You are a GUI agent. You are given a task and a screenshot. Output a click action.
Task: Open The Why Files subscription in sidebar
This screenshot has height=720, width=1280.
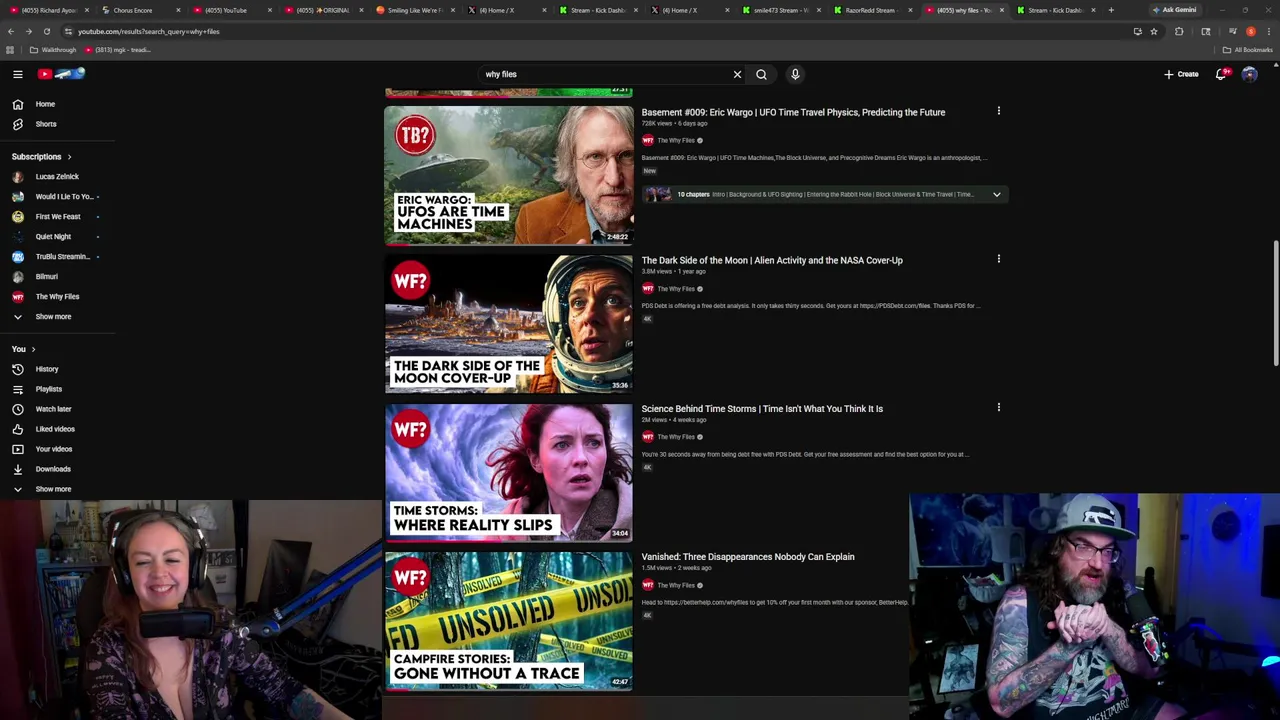tap(58, 297)
